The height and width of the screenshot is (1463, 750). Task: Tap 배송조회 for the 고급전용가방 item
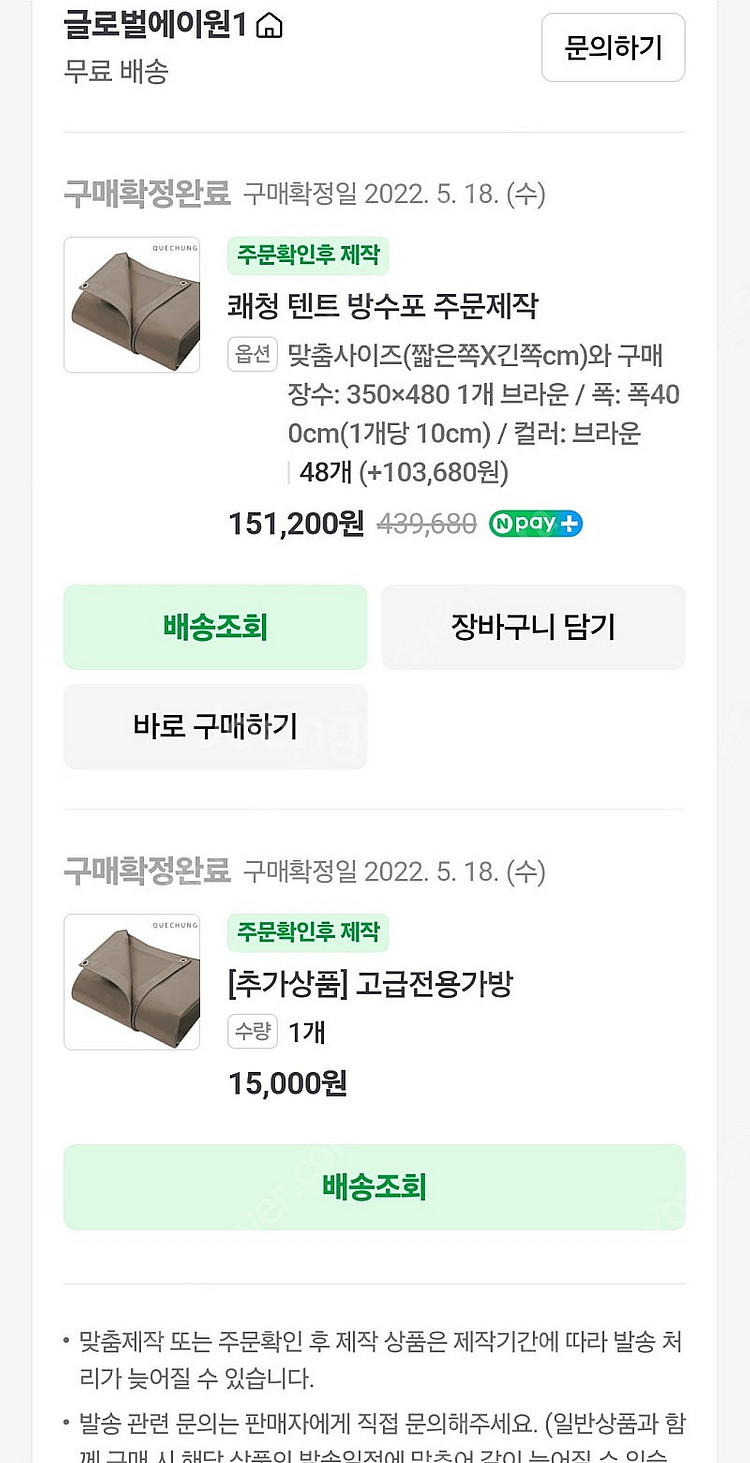(374, 1187)
